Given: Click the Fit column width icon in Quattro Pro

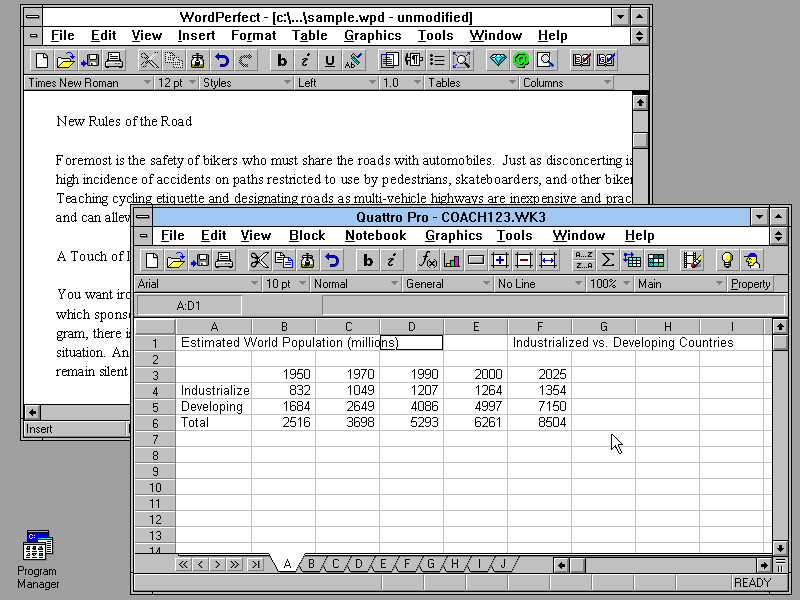Looking at the screenshot, I should (x=547, y=261).
